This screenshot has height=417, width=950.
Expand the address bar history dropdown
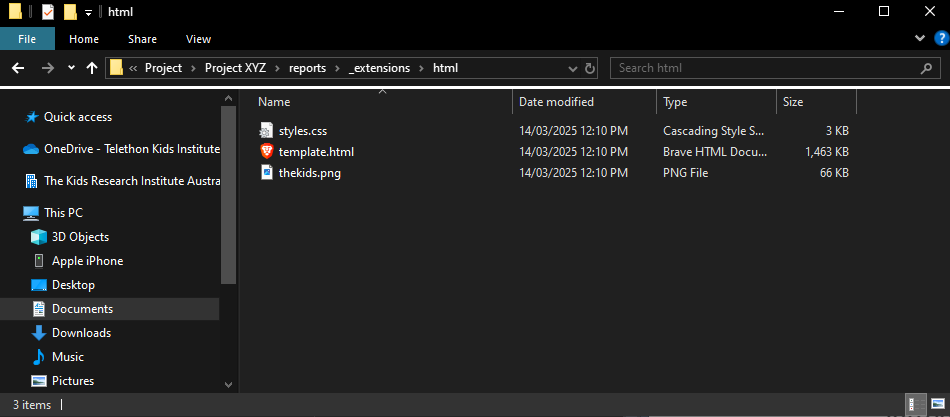tap(572, 68)
